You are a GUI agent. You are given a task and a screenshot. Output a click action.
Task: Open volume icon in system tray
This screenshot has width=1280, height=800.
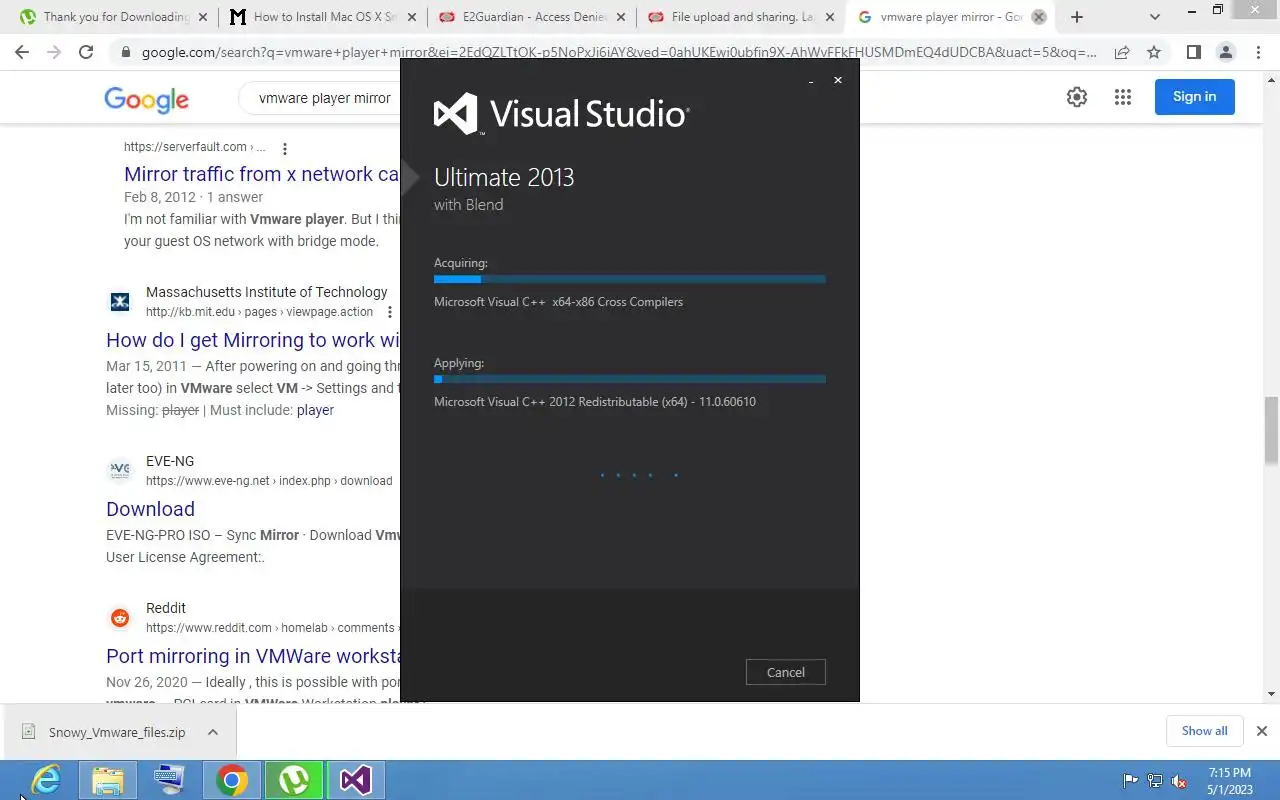(1179, 781)
